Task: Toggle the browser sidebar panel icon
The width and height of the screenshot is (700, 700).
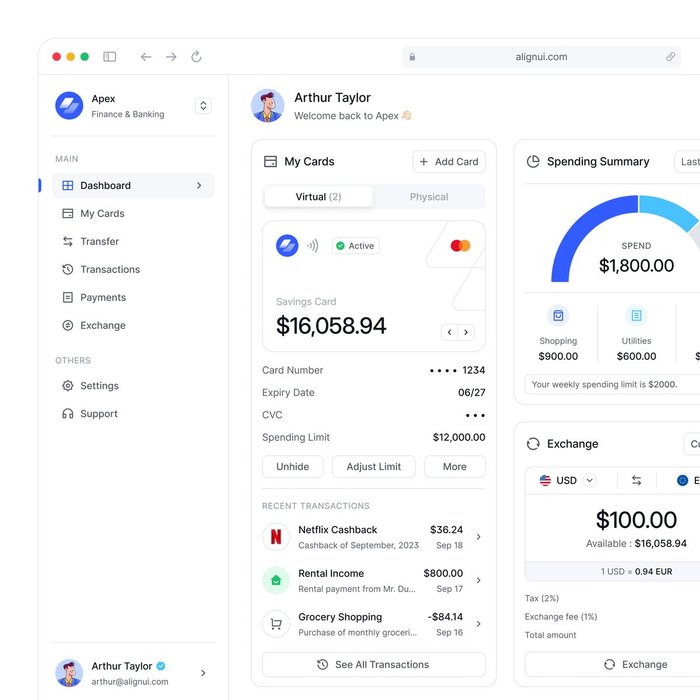Action: [110, 57]
